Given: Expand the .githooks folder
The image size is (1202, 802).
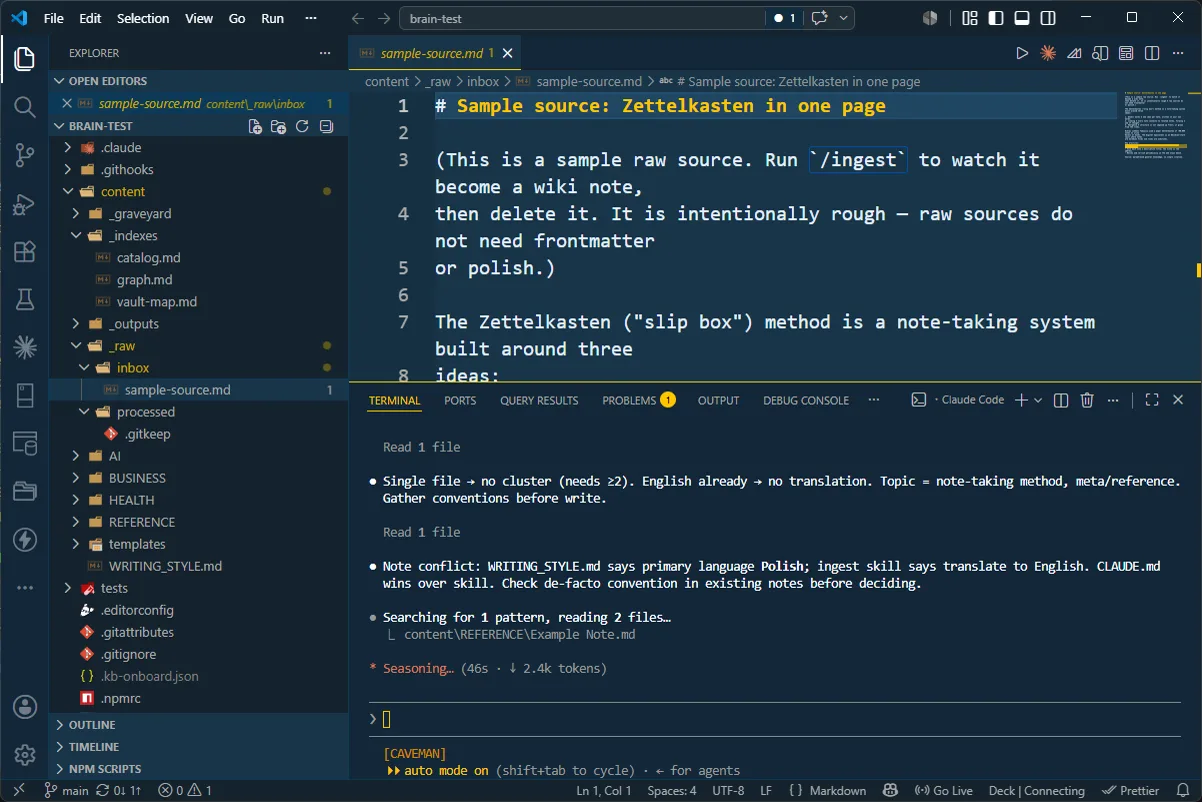Looking at the screenshot, I should click(x=68, y=170).
